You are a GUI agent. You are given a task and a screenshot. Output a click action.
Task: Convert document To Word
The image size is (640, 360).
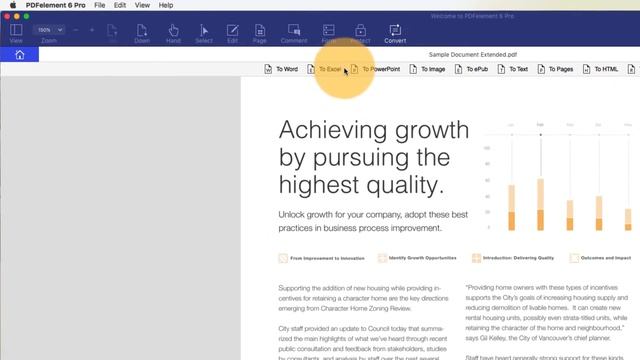(x=281, y=69)
